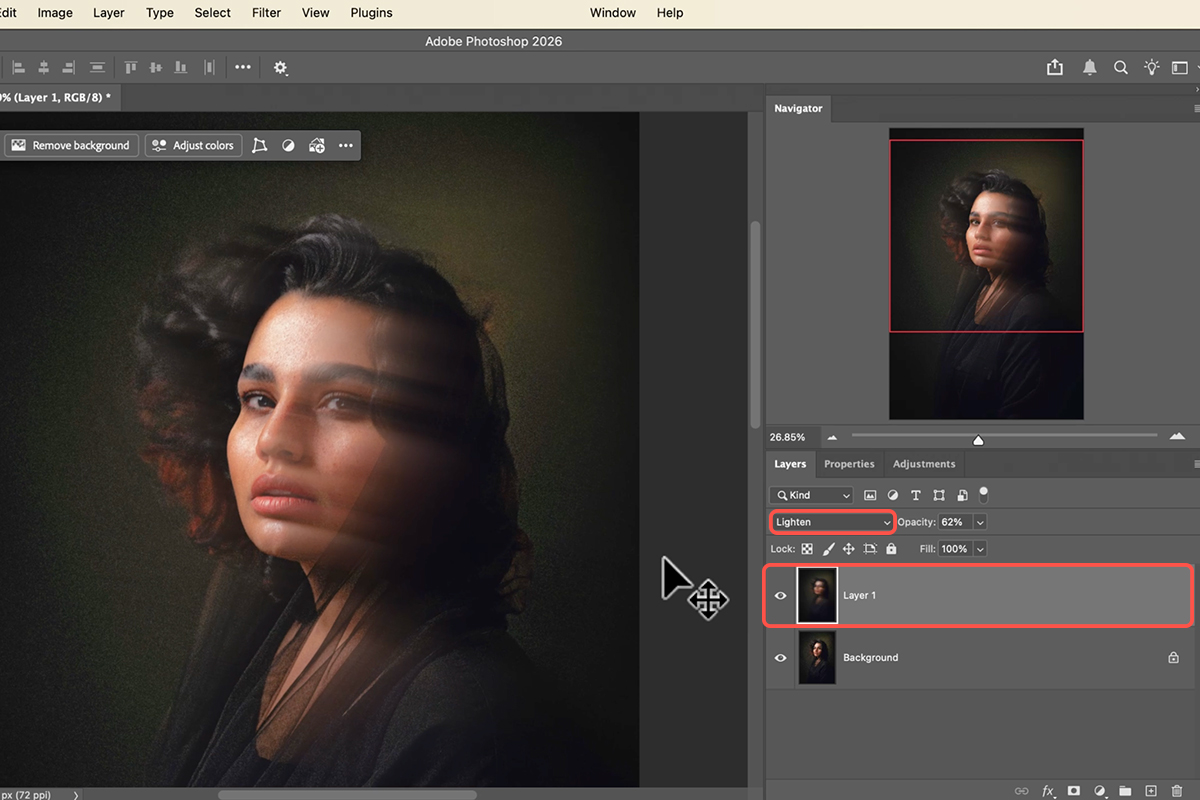Image resolution: width=1200 pixels, height=800 pixels.
Task: Click the text layer filter icon
Action: 915,495
